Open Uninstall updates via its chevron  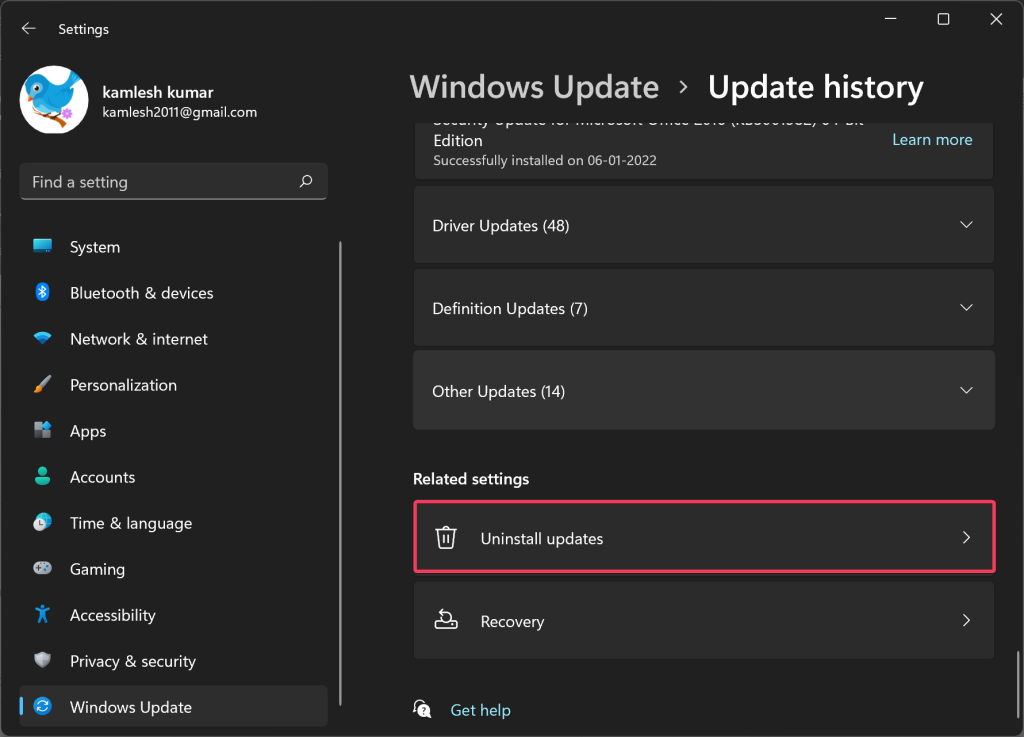967,537
